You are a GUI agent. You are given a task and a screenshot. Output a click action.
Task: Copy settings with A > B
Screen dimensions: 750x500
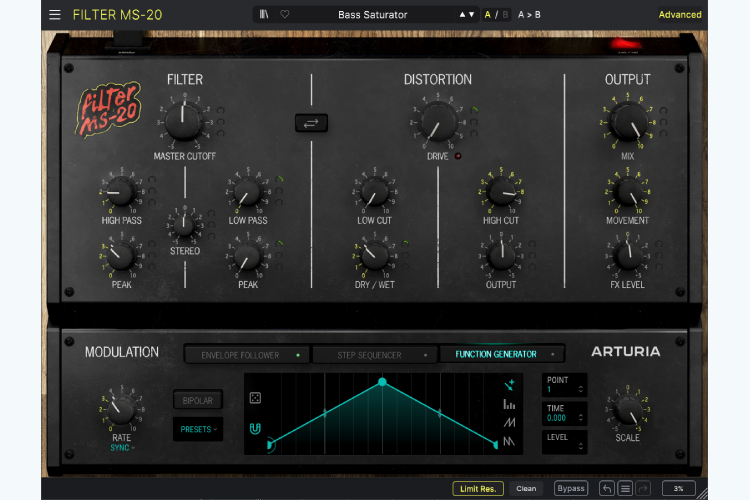[x=529, y=14]
